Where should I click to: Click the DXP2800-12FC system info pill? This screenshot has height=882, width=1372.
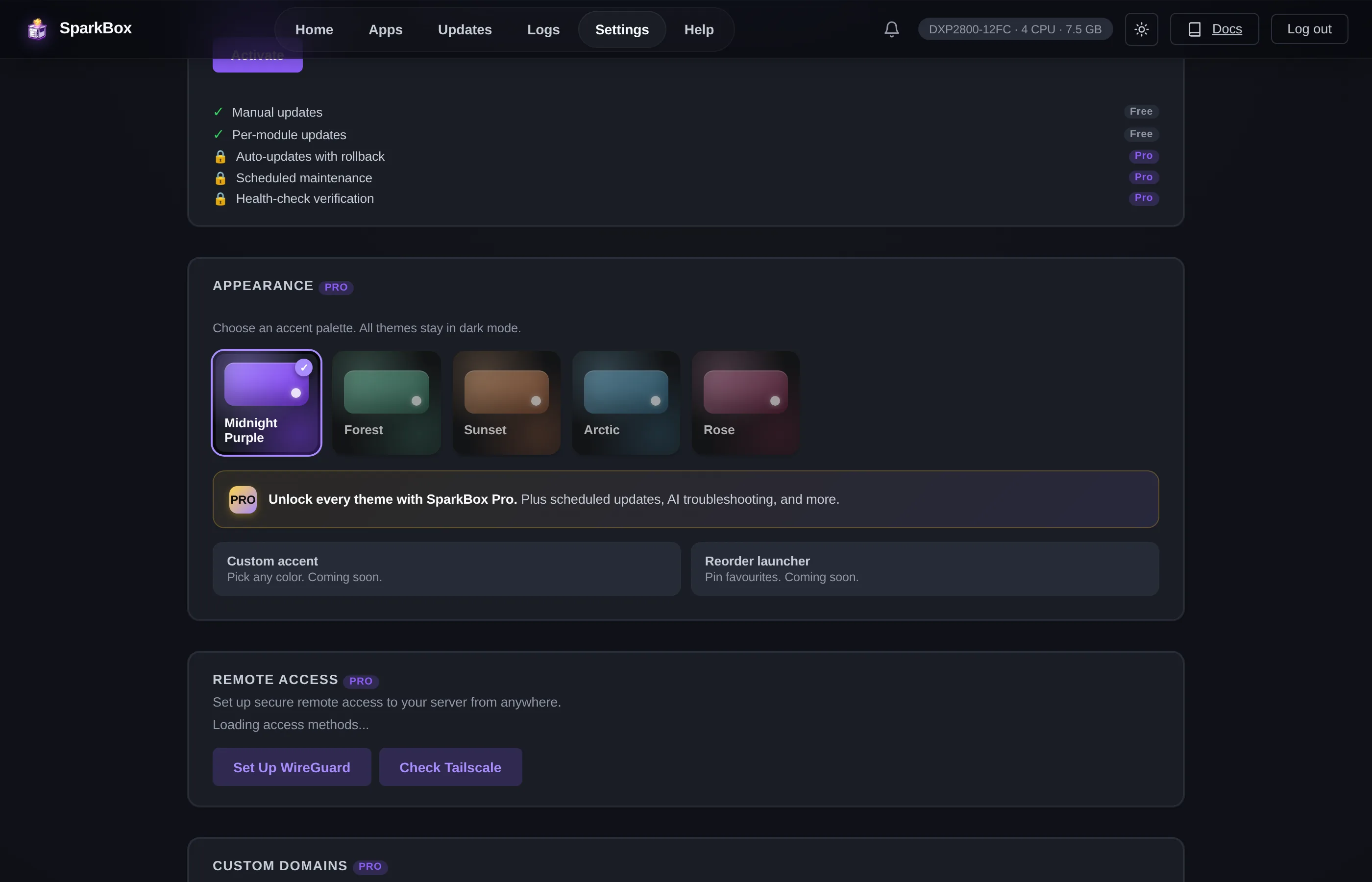pos(1015,29)
